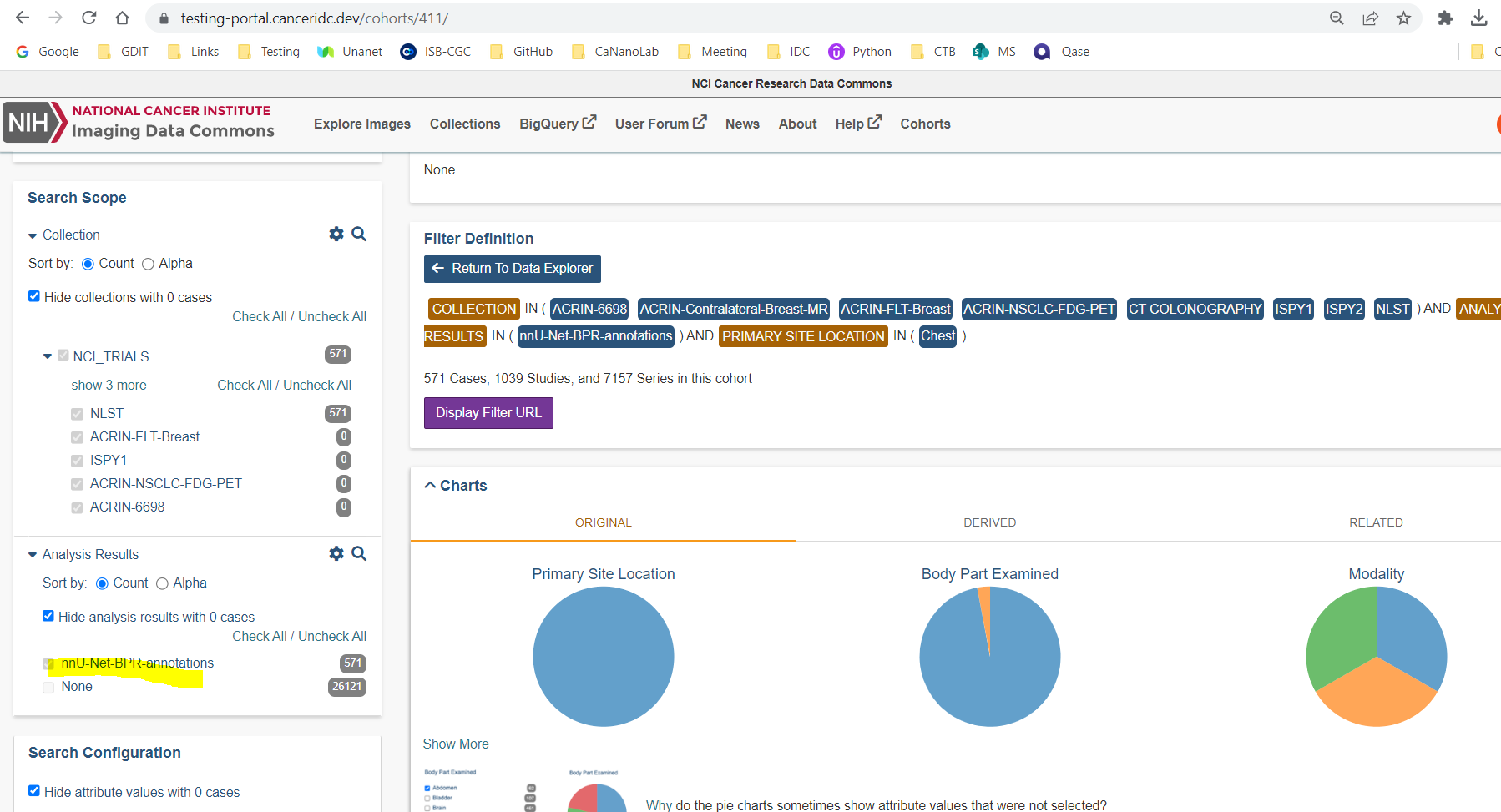Switch to the DERIVED charts tab

point(989,522)
